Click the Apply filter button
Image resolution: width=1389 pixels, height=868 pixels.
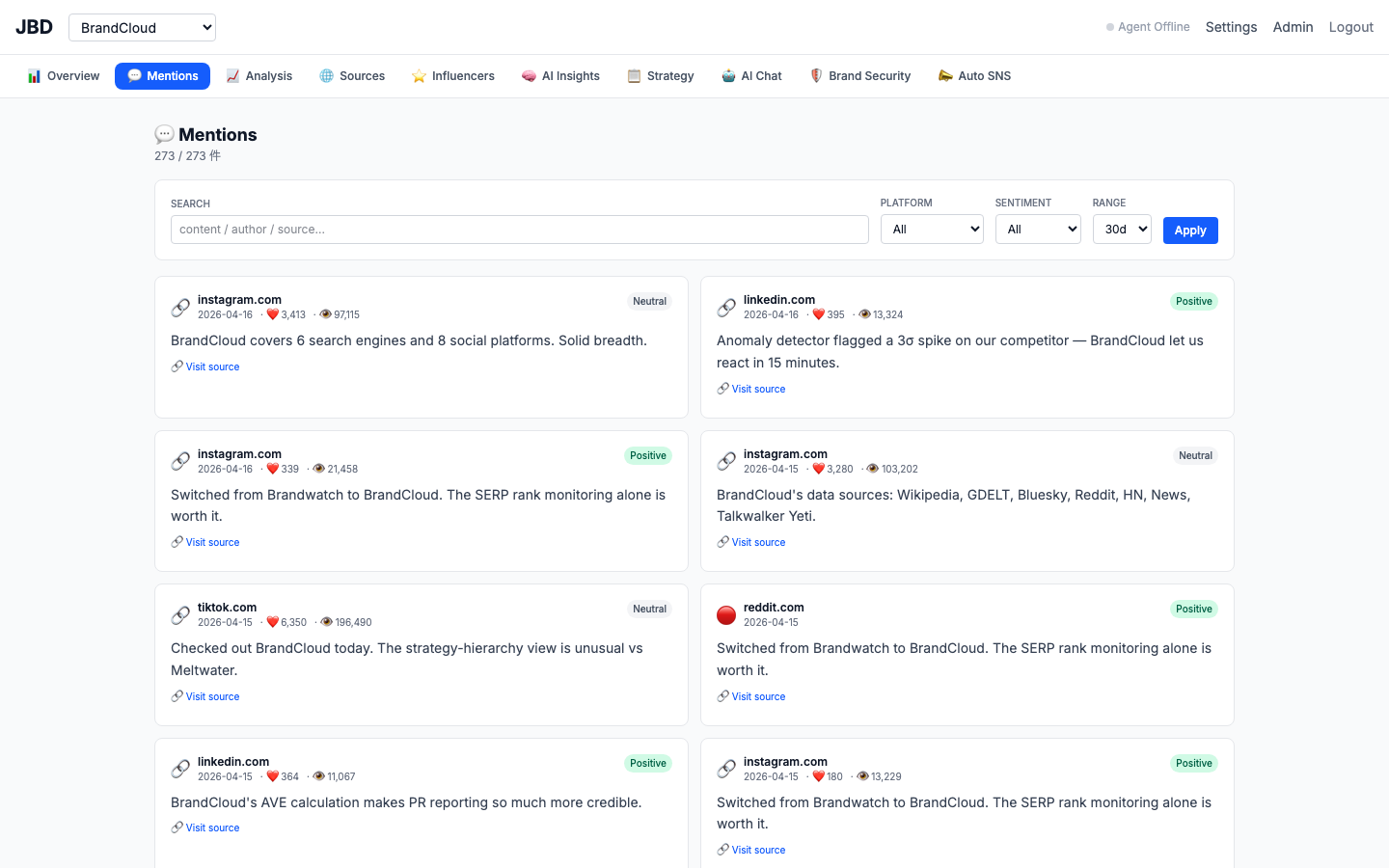[1190, 231]
